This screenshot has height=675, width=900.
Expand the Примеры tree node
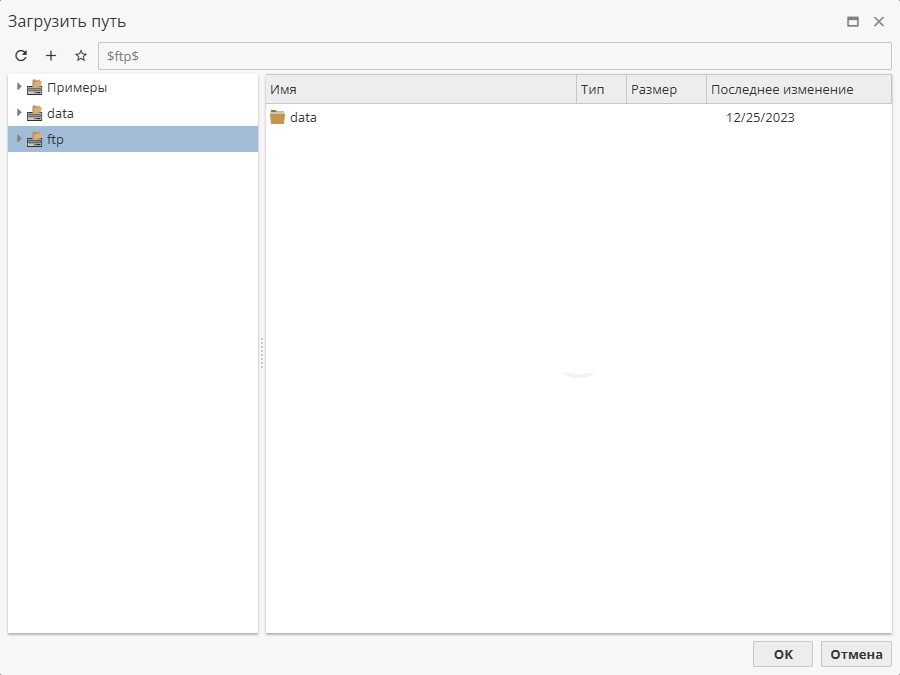point(17,87)
